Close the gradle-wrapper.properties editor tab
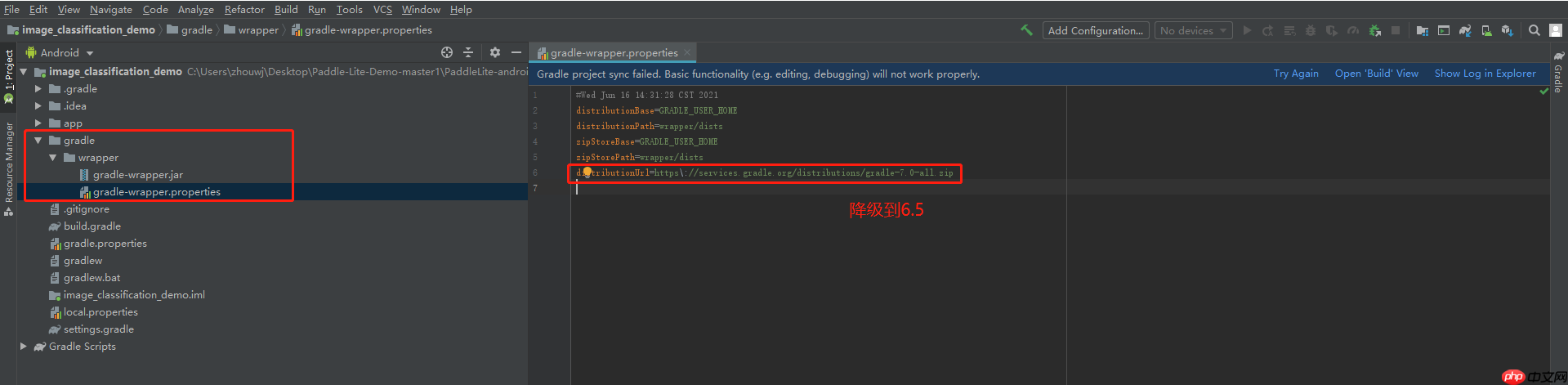 point(687,52)
